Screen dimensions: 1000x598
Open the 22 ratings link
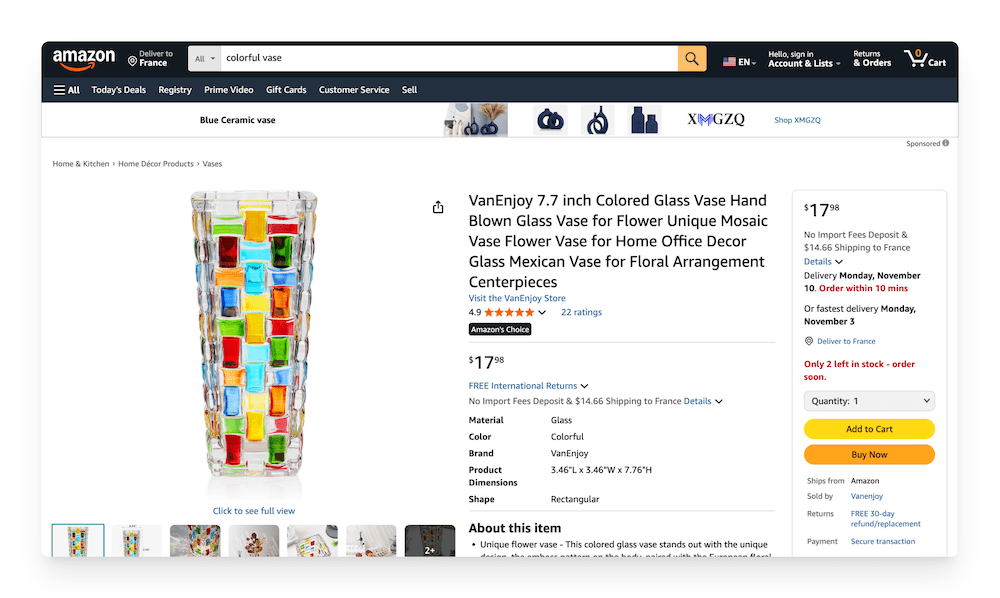(x=581, y=312)
